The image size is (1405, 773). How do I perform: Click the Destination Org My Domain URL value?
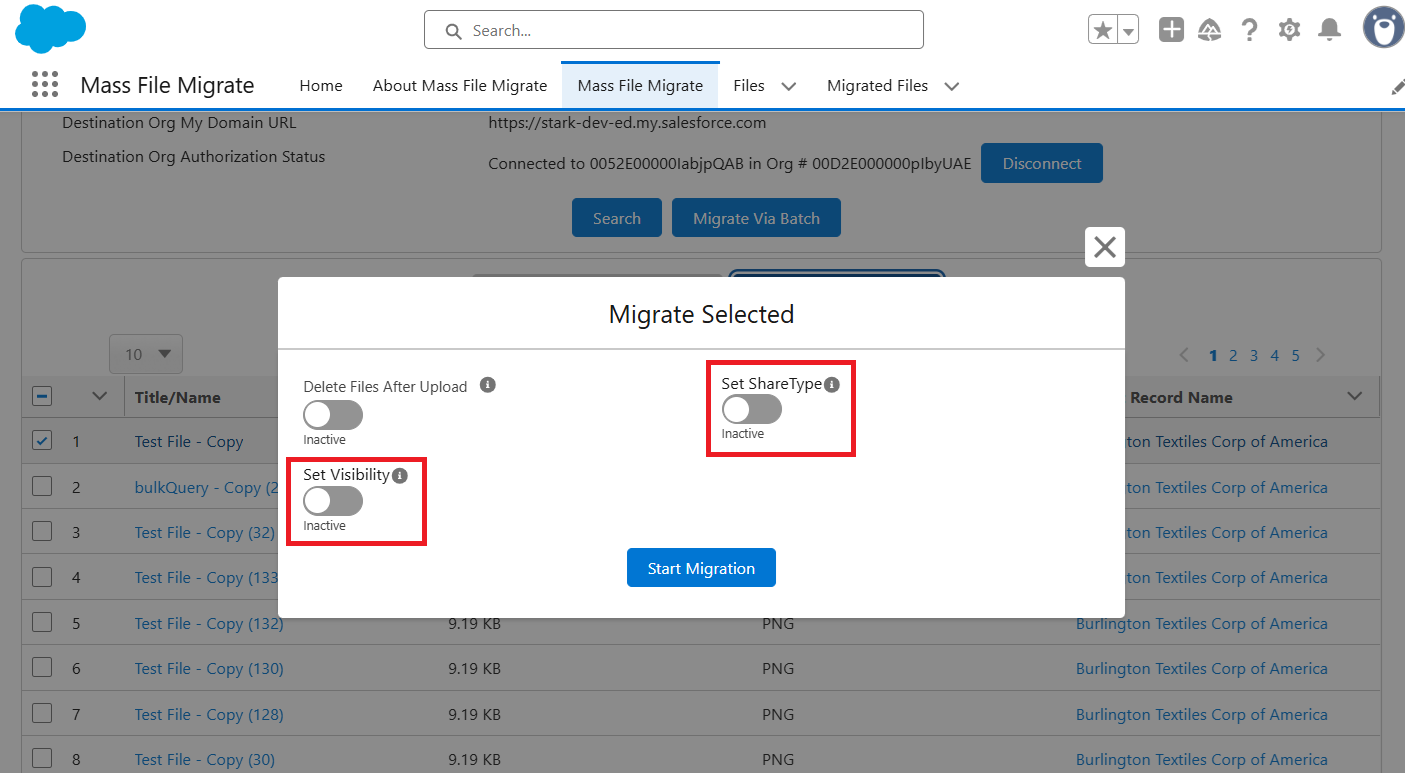click(x=627, y=123)
